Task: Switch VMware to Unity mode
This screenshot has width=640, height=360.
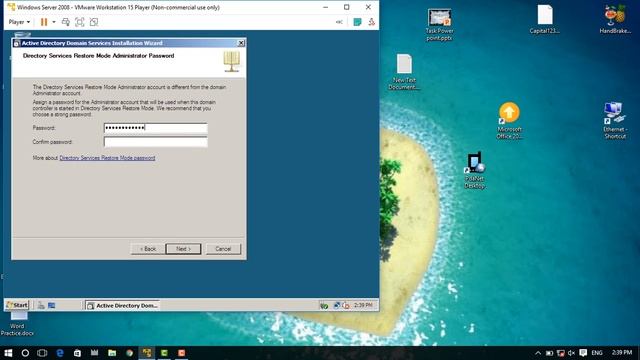Action: click(x=94, y=22)
